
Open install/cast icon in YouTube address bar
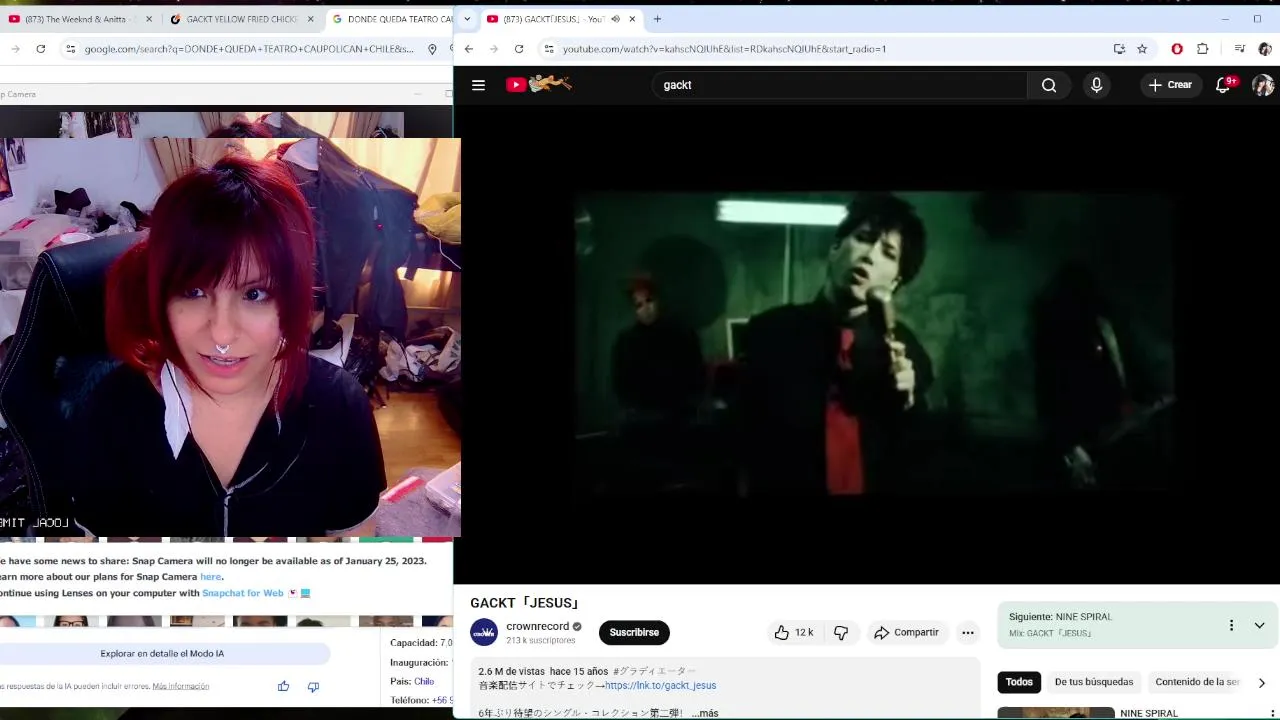pyautogui.click(x=1119, y=49)
